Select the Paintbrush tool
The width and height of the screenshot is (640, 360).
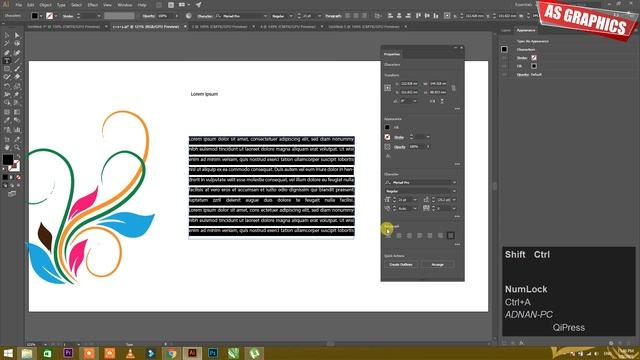(17, 69)
